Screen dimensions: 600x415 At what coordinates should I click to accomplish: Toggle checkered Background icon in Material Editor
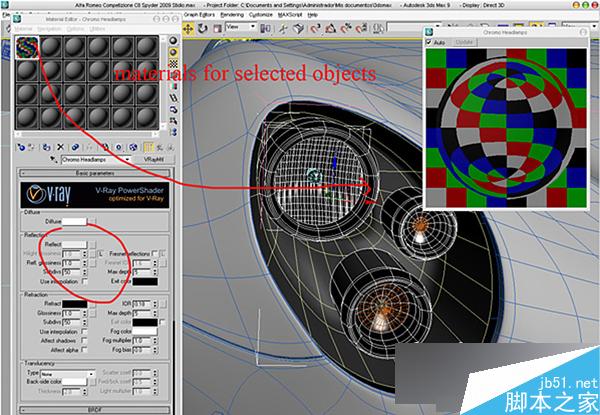(x=173, y=63)
